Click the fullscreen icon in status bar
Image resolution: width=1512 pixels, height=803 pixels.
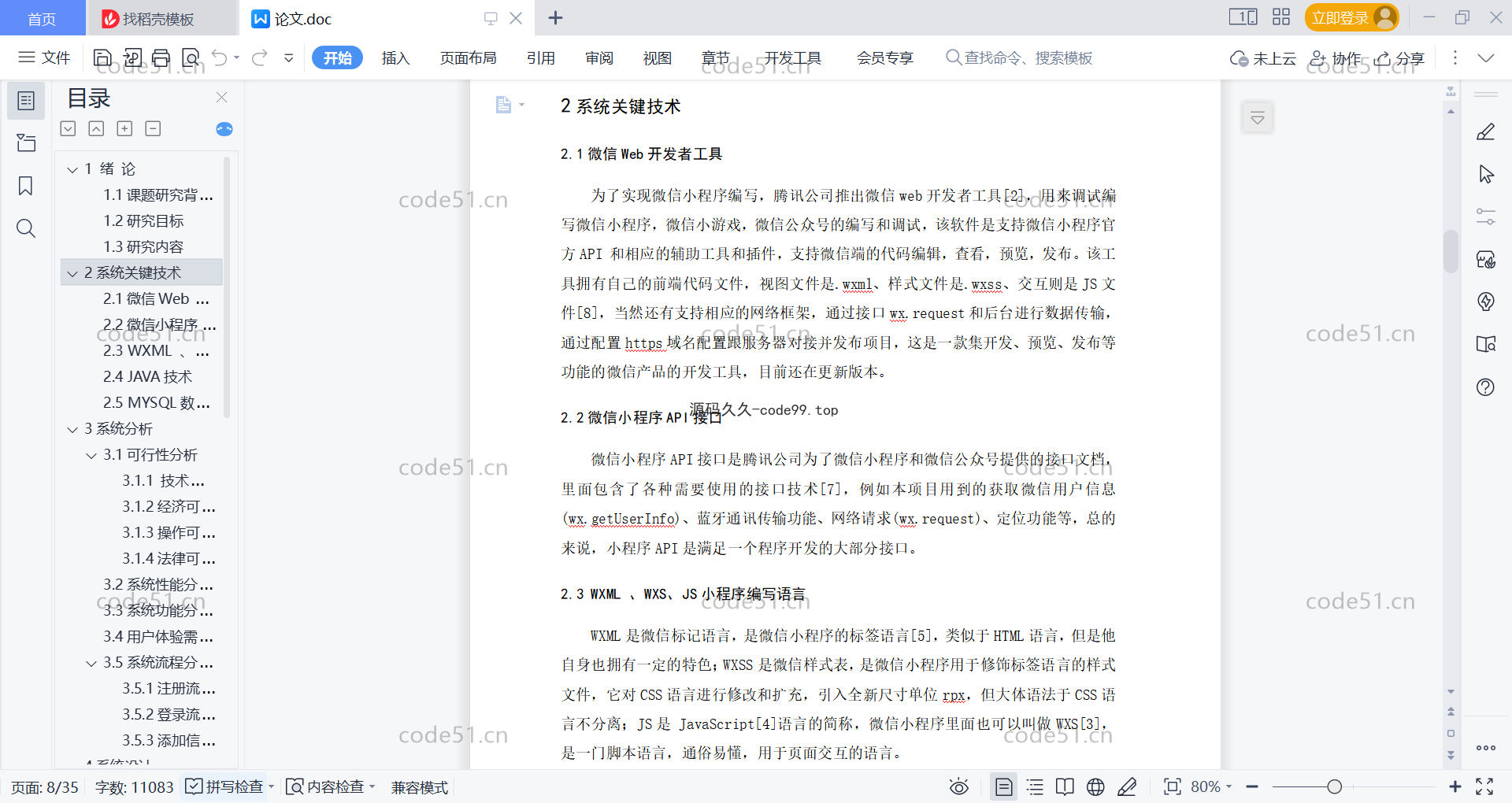coord(1484,786)
